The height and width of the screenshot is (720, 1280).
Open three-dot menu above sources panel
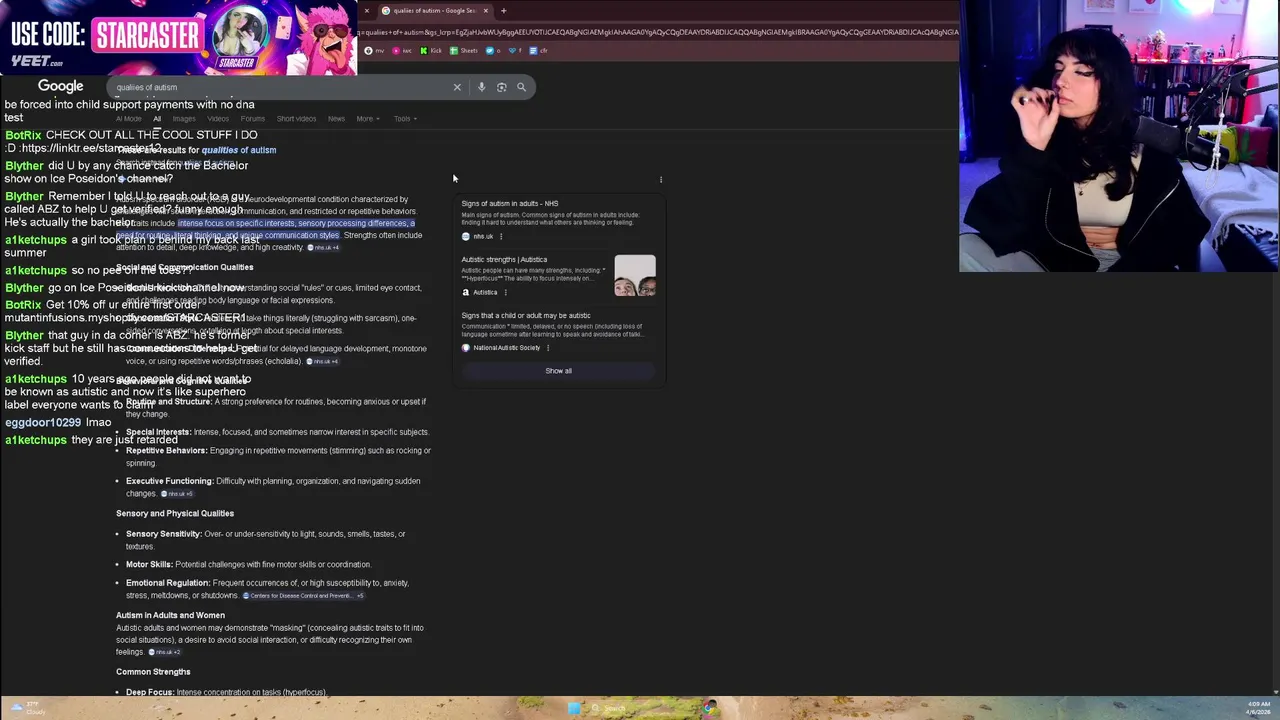pos(660,180)
